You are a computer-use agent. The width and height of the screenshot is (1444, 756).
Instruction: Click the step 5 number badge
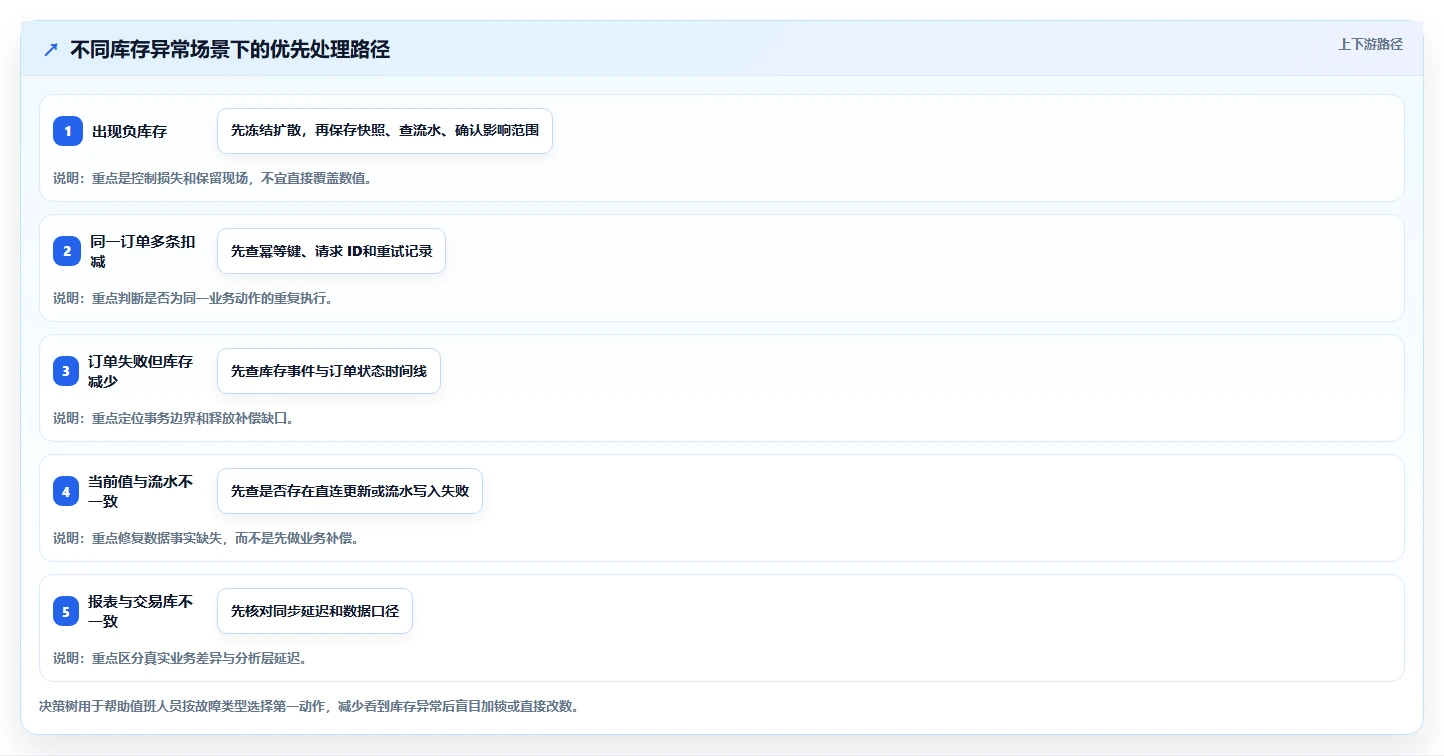point(68,611)
